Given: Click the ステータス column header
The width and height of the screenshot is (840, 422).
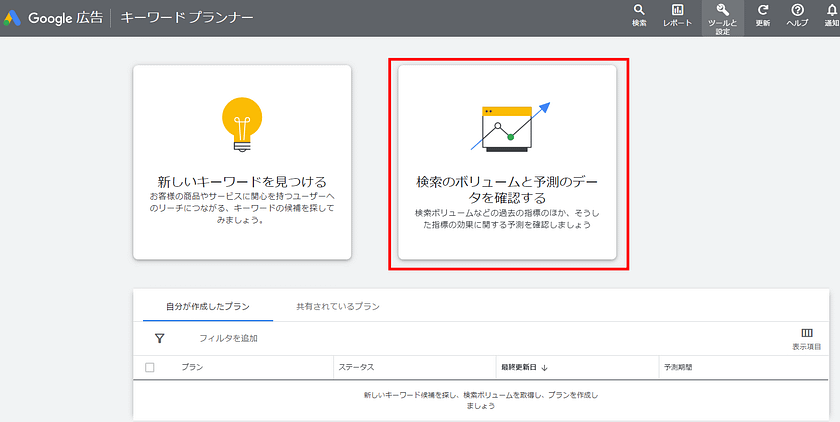Looking at the screenshot, I should [357, 367].
